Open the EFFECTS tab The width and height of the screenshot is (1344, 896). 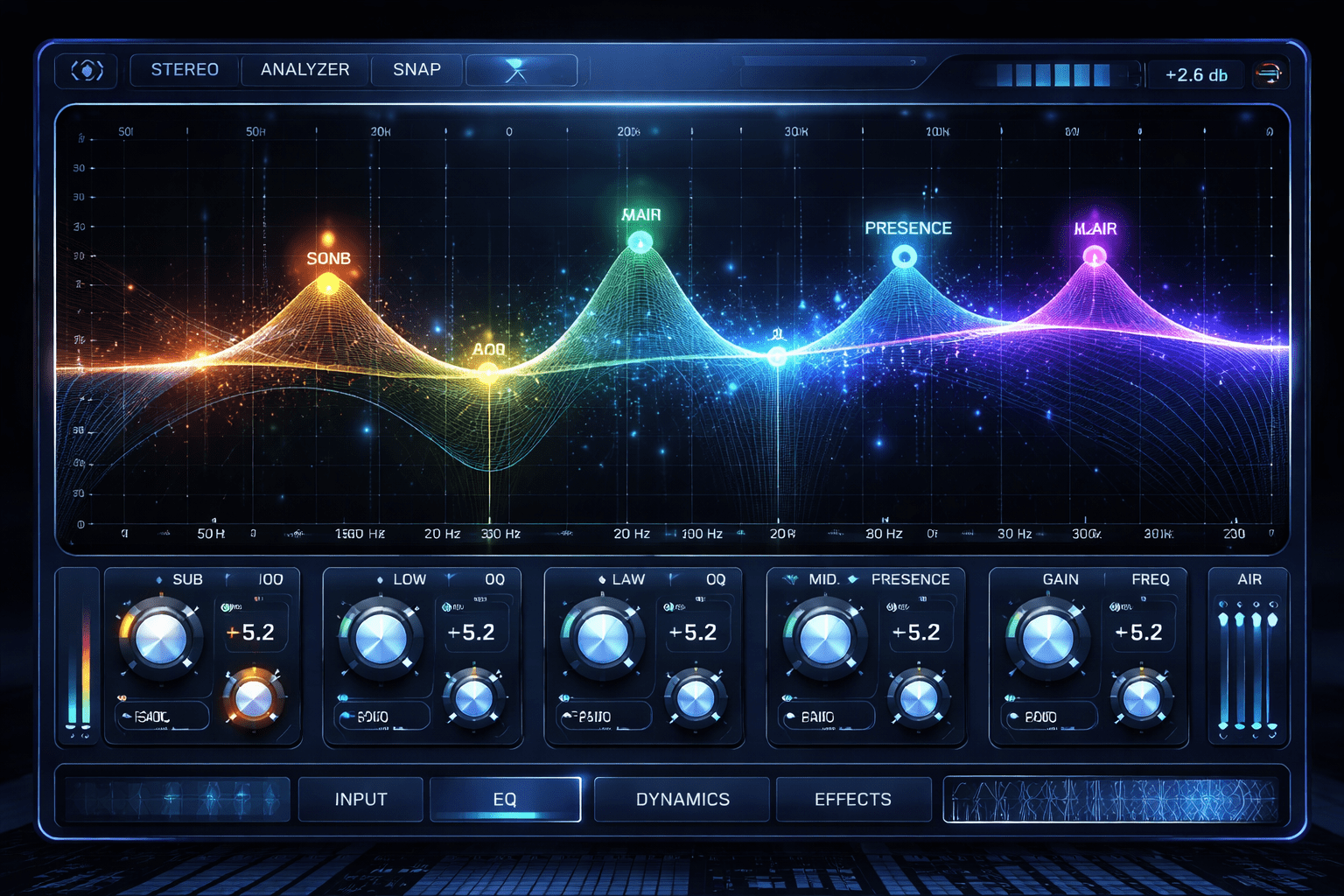(x=853, y=799)
